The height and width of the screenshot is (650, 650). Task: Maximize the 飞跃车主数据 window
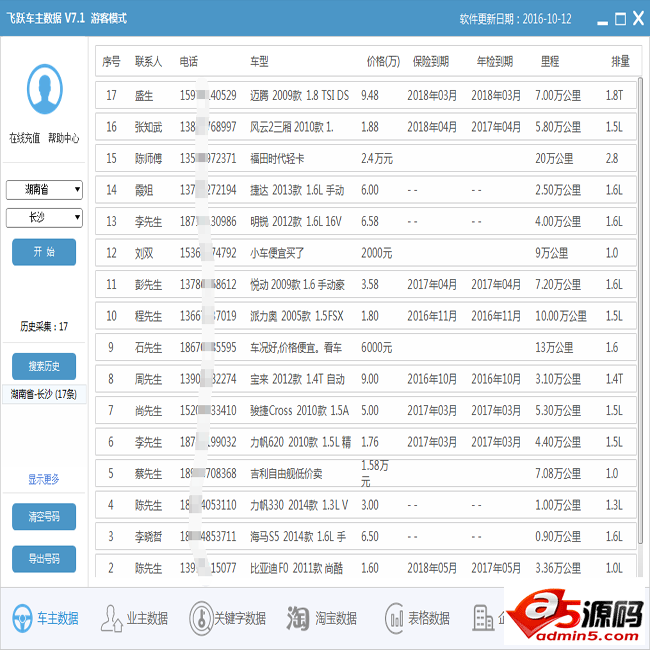point(620,19)
